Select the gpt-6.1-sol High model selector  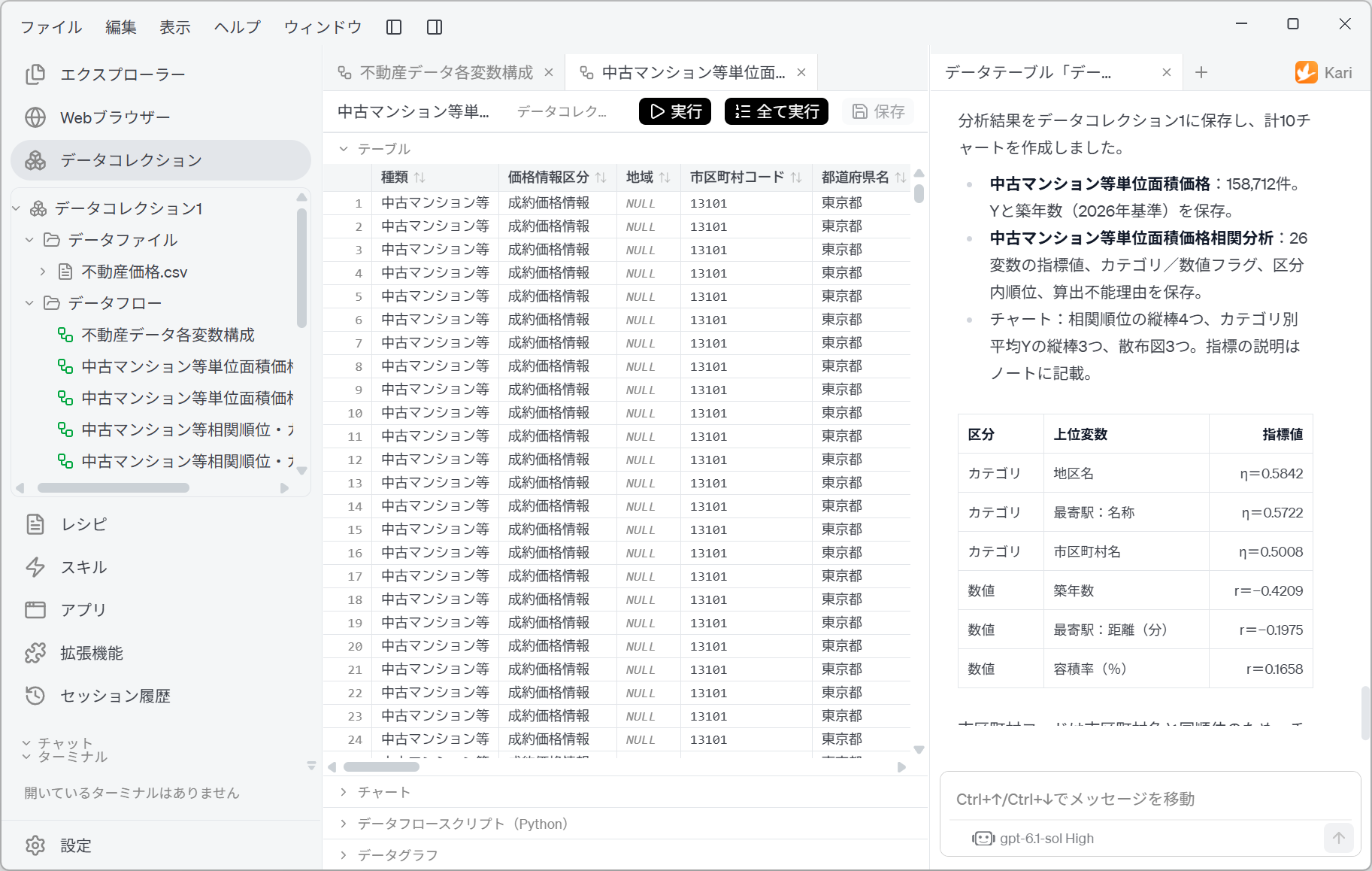point(1033,838)
